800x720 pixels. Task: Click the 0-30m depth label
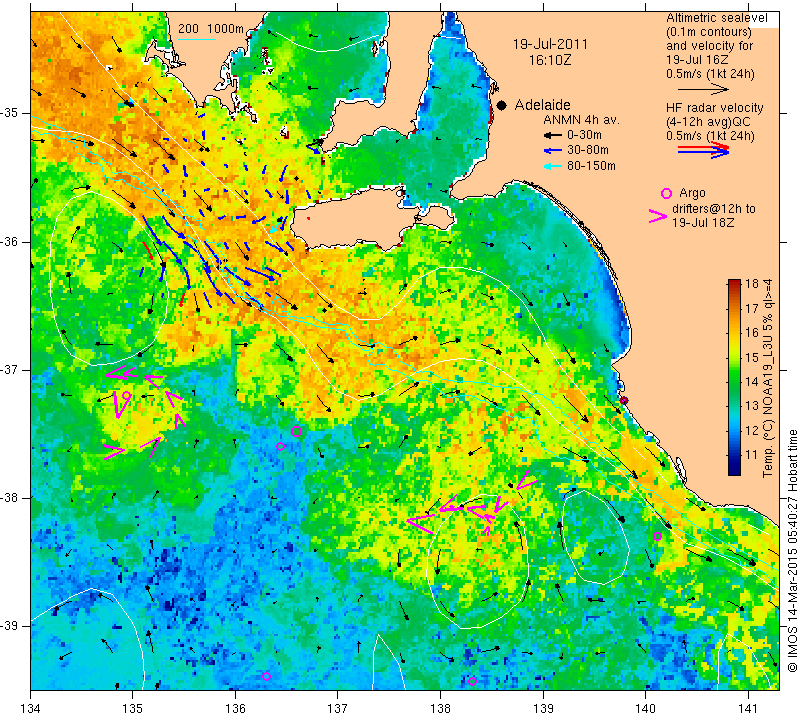tap(584, 135)
